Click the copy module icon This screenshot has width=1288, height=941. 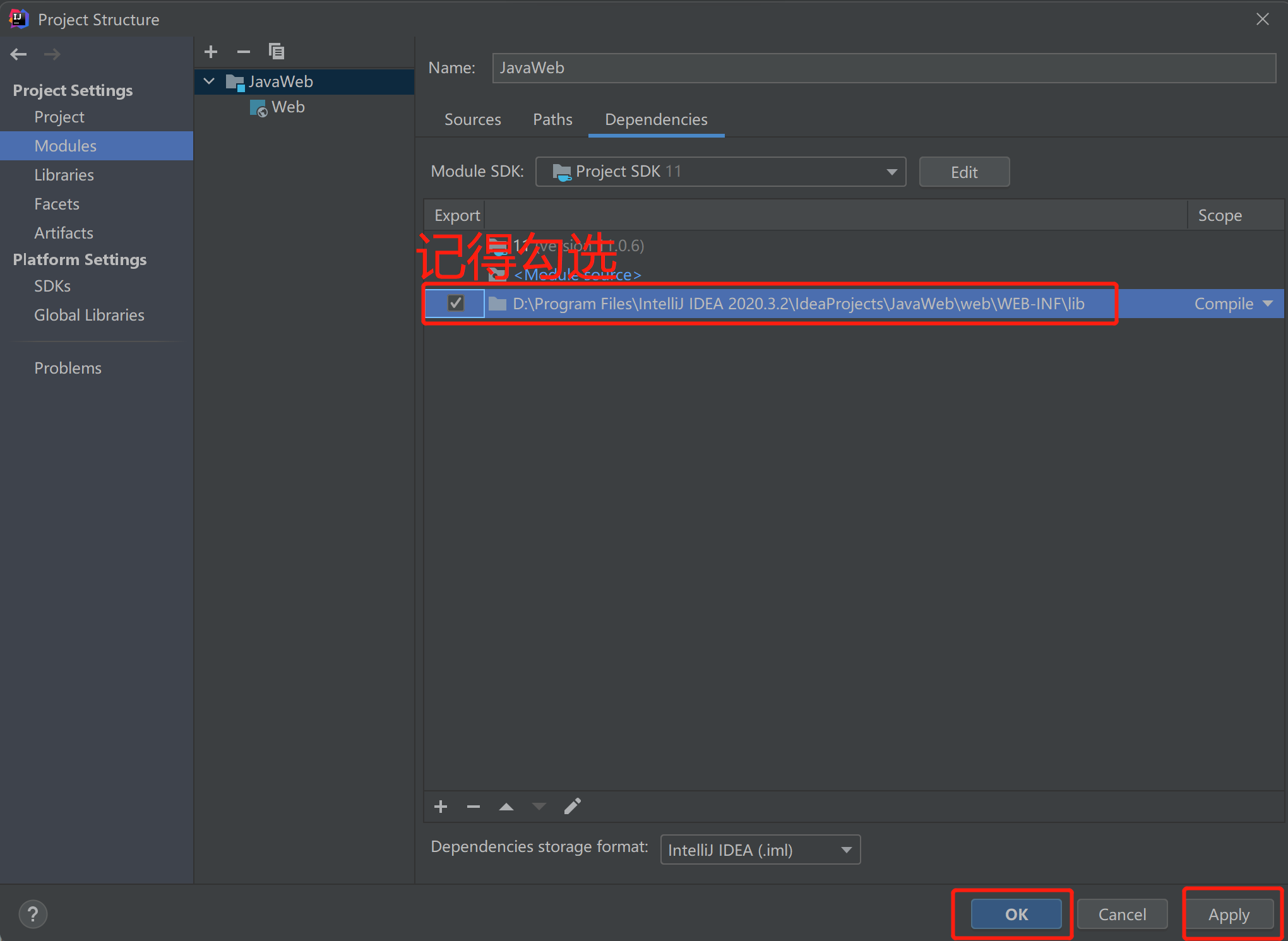coord(277,52)
